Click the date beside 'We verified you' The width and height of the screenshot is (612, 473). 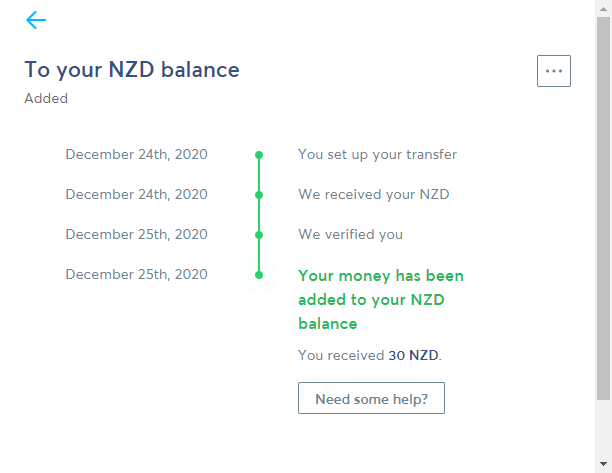click(x=136, y=235)
